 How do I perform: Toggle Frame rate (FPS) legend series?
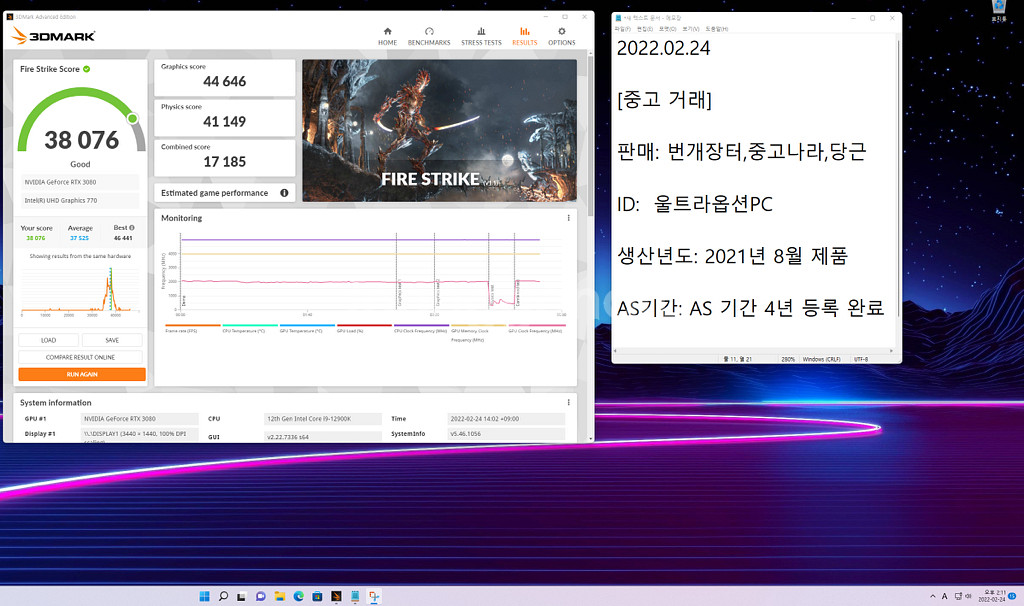coord(193,328)
